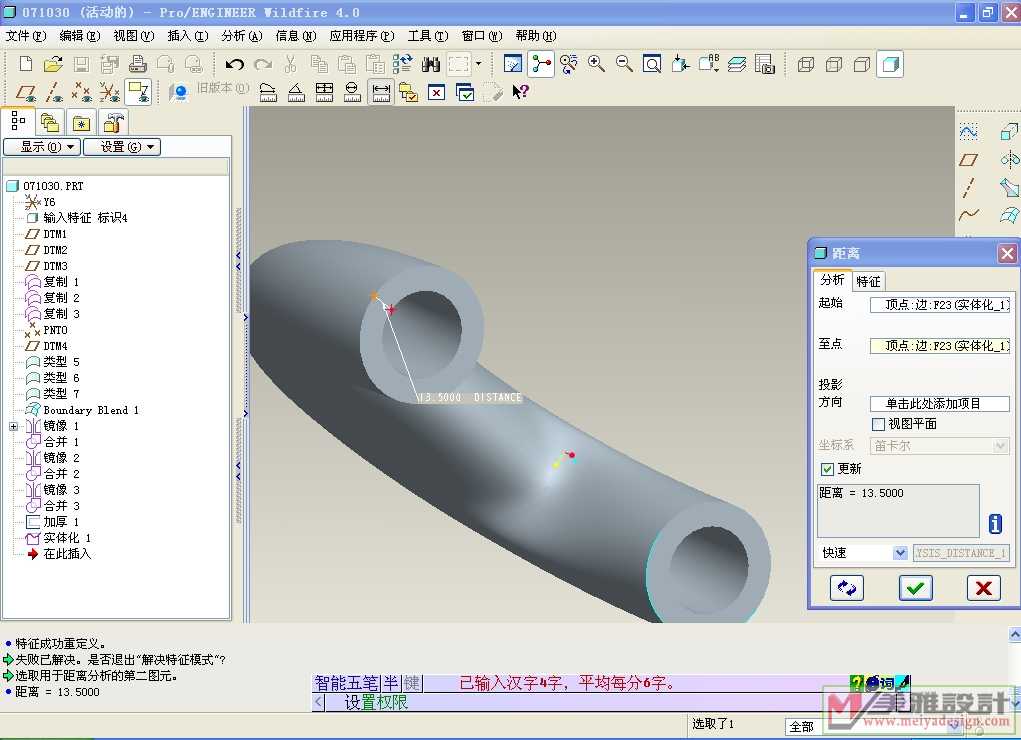Check the 视图平面 checkbox
The image size is (1021, 740).
878,424
